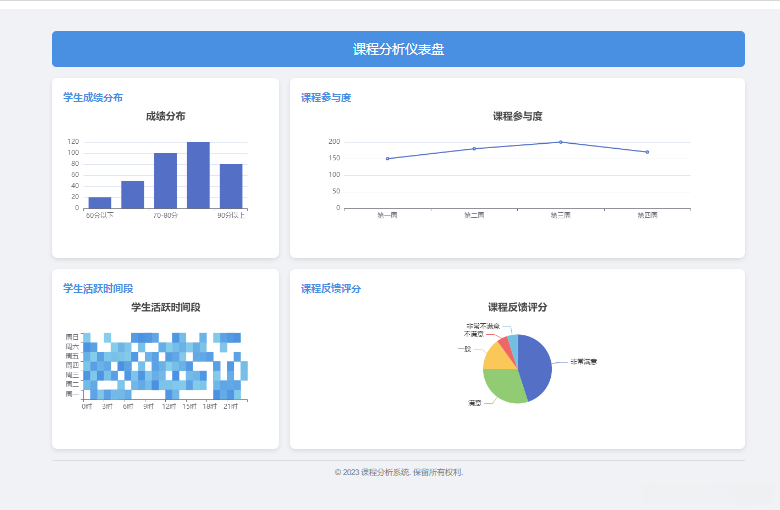Select the 90分以上 bar in grade chart

coord(231,186)
